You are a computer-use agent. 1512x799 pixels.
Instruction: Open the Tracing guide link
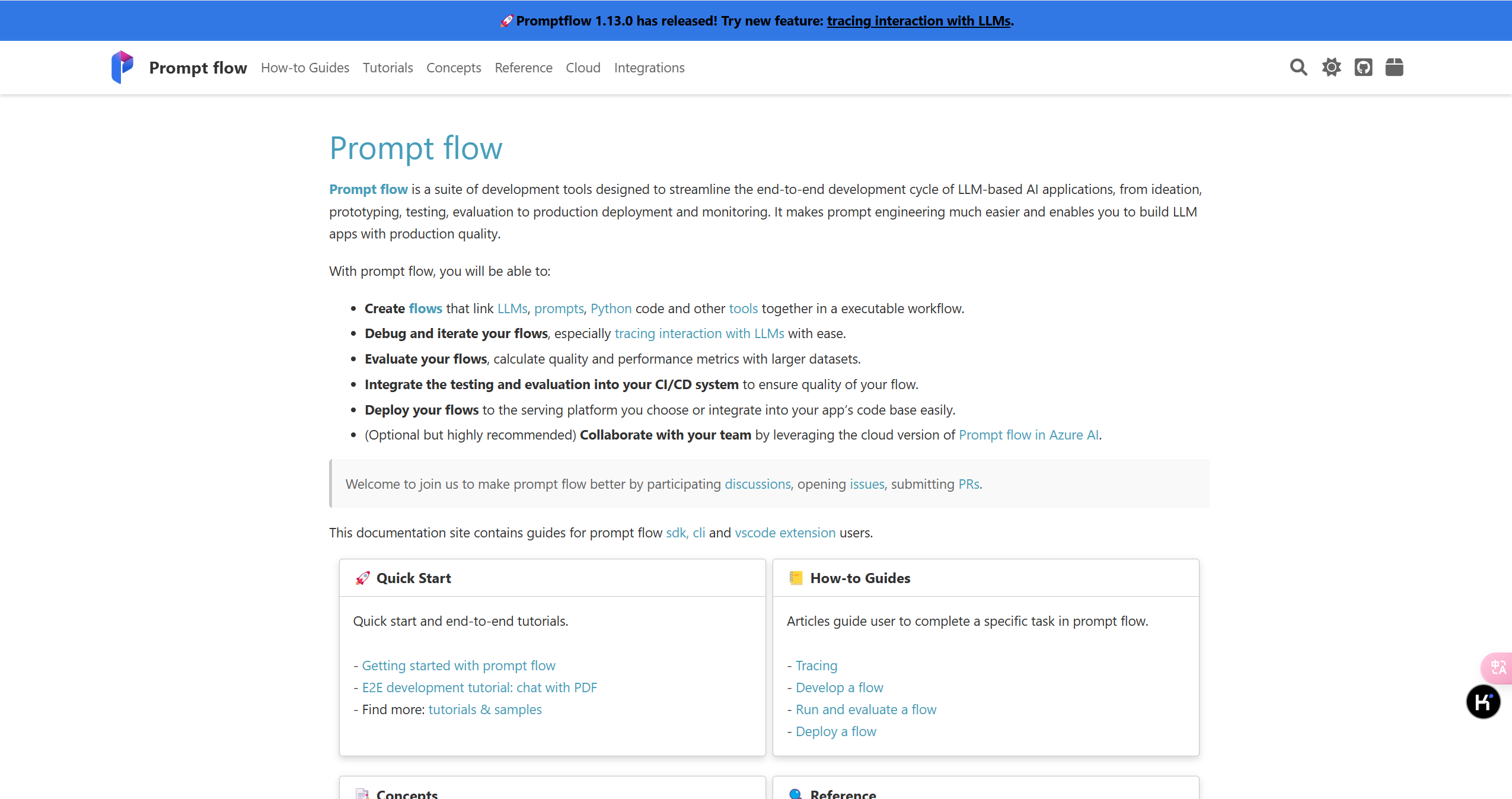pyautogui.click(x=816, y=666)
